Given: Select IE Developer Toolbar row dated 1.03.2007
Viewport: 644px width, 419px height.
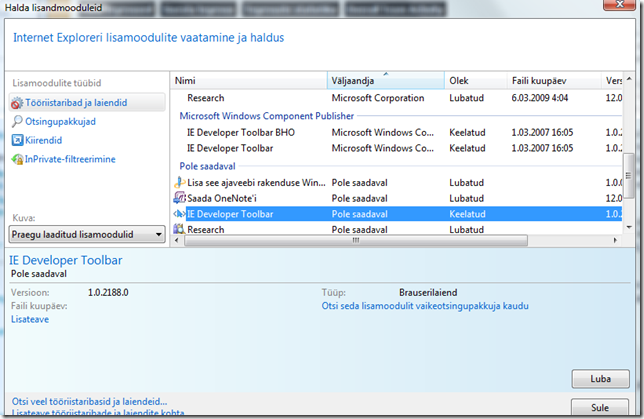Looking at the screenshot, I should [x=397, y=148].
